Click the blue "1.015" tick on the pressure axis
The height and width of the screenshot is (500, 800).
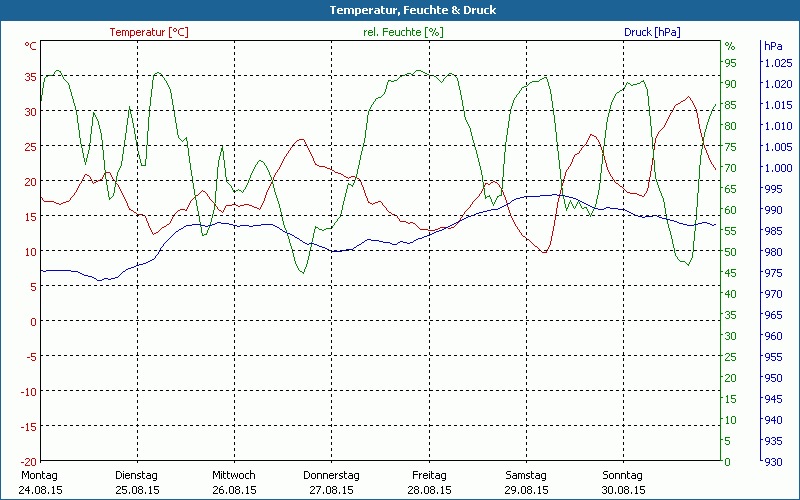pos(779,105)
